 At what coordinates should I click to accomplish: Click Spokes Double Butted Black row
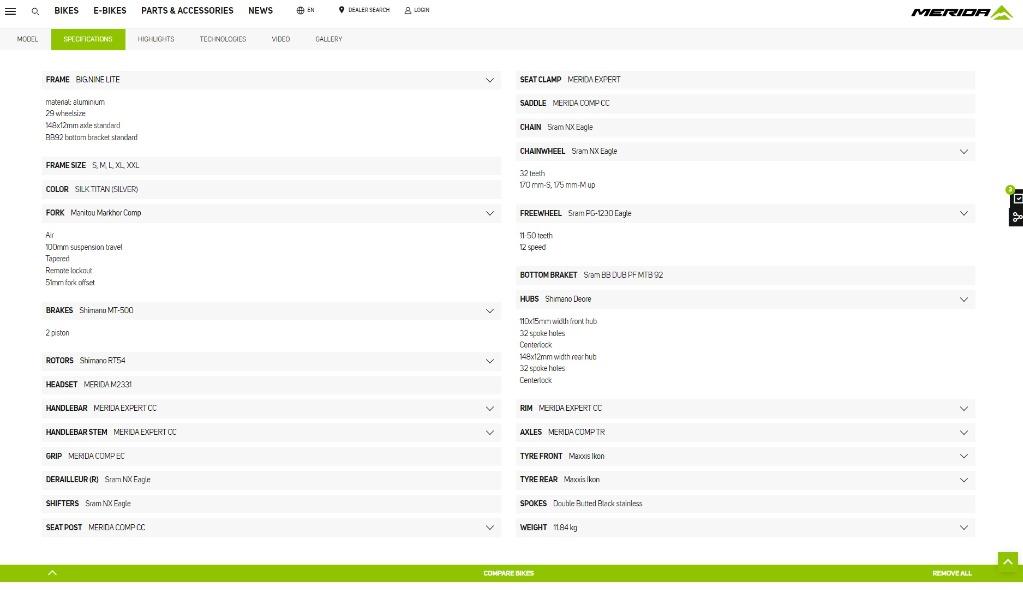(x=746, y=504)
